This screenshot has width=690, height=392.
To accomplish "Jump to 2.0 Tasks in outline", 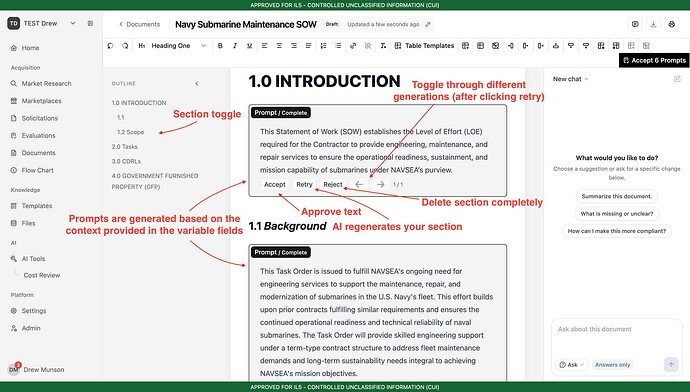I will point(125,147).
